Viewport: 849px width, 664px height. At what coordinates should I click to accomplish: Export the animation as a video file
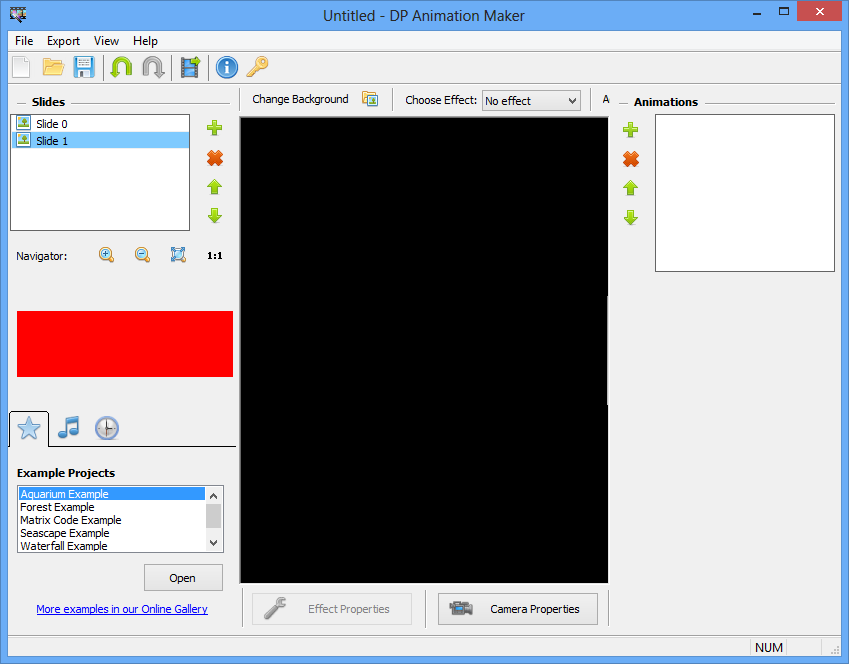click(190, 67)
